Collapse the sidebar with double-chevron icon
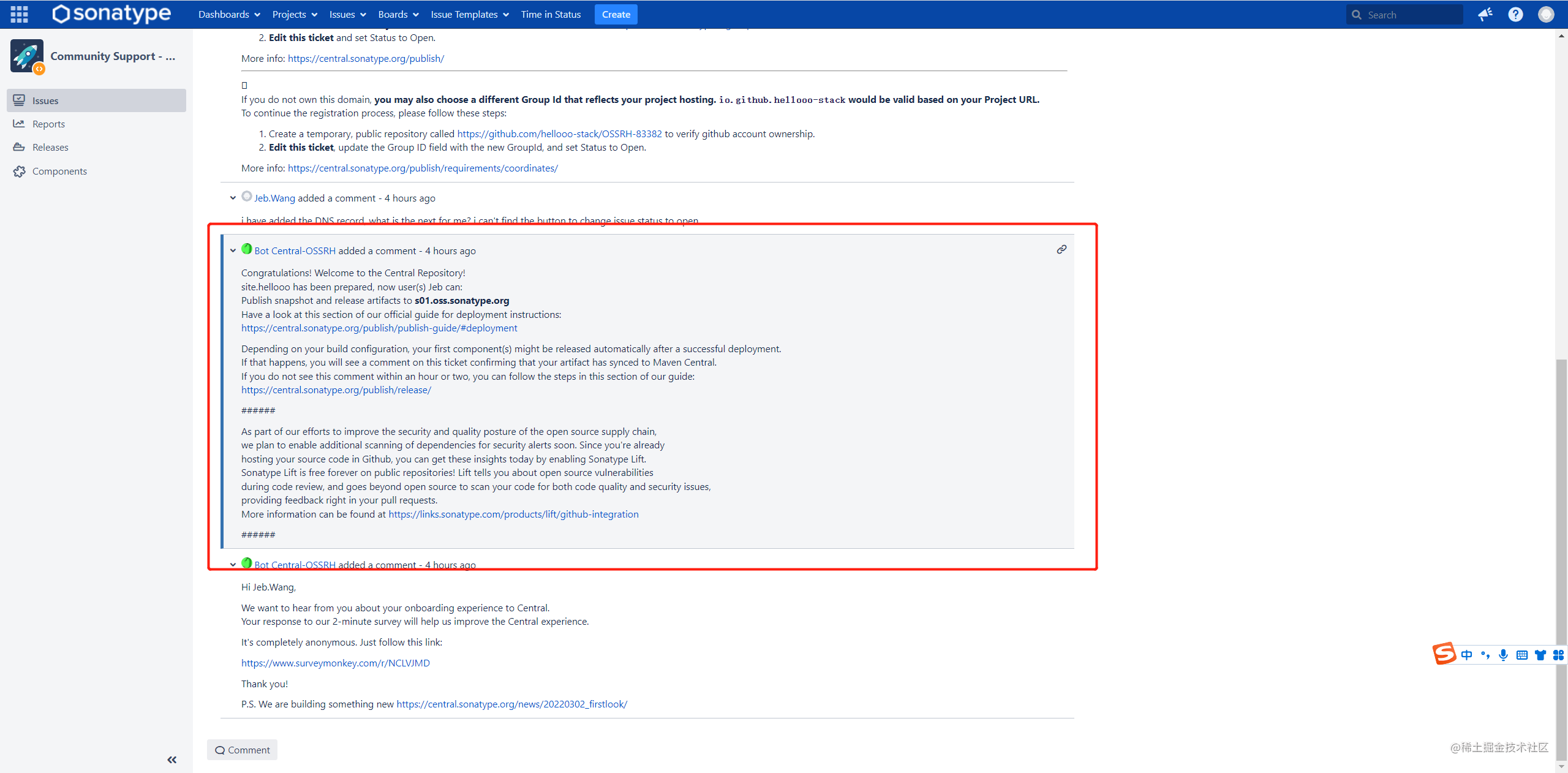Screen dimensions: 1568x773 (171, 760)
